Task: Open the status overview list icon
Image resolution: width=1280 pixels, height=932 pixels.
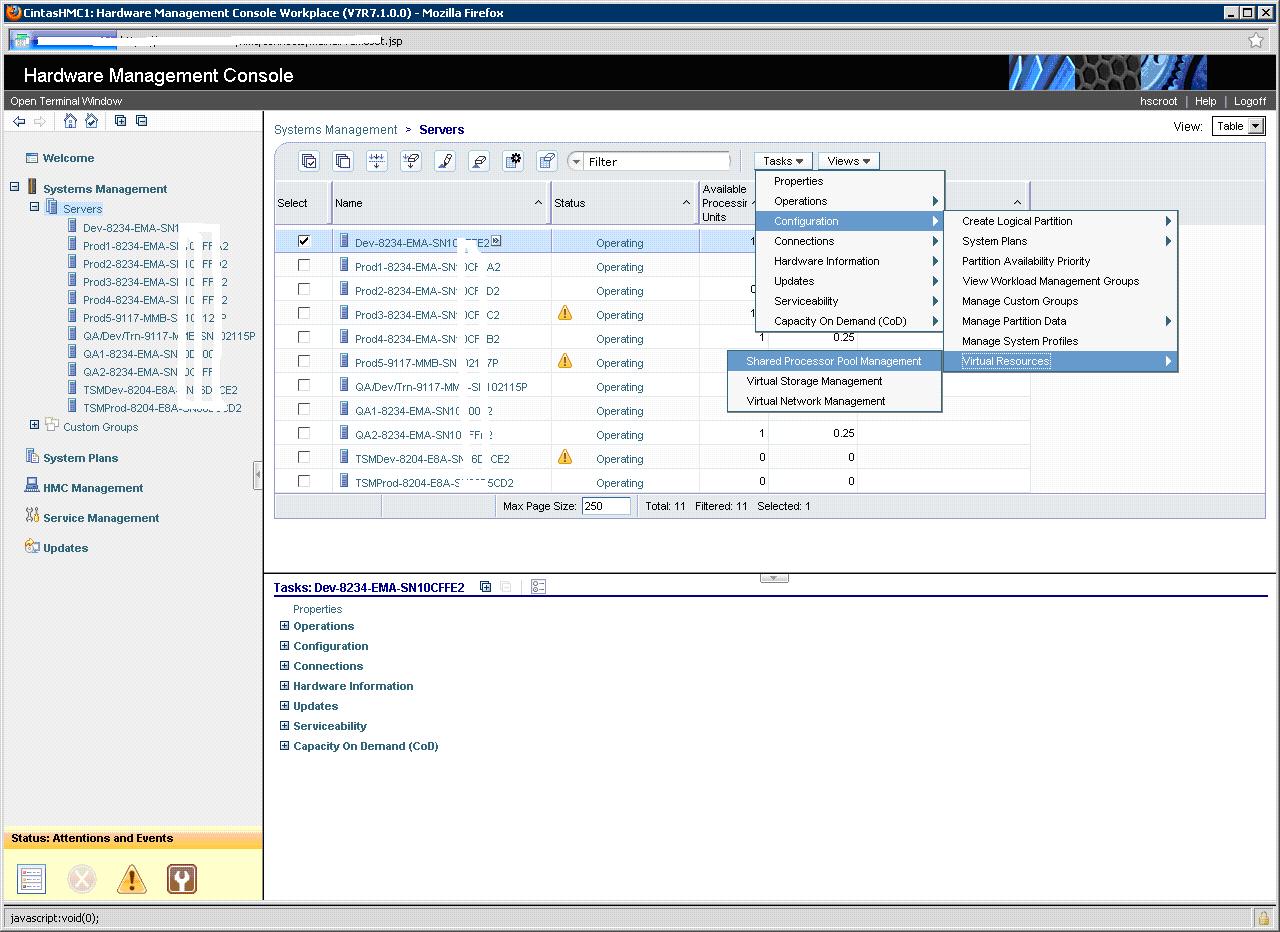Action: pos(32,879)
